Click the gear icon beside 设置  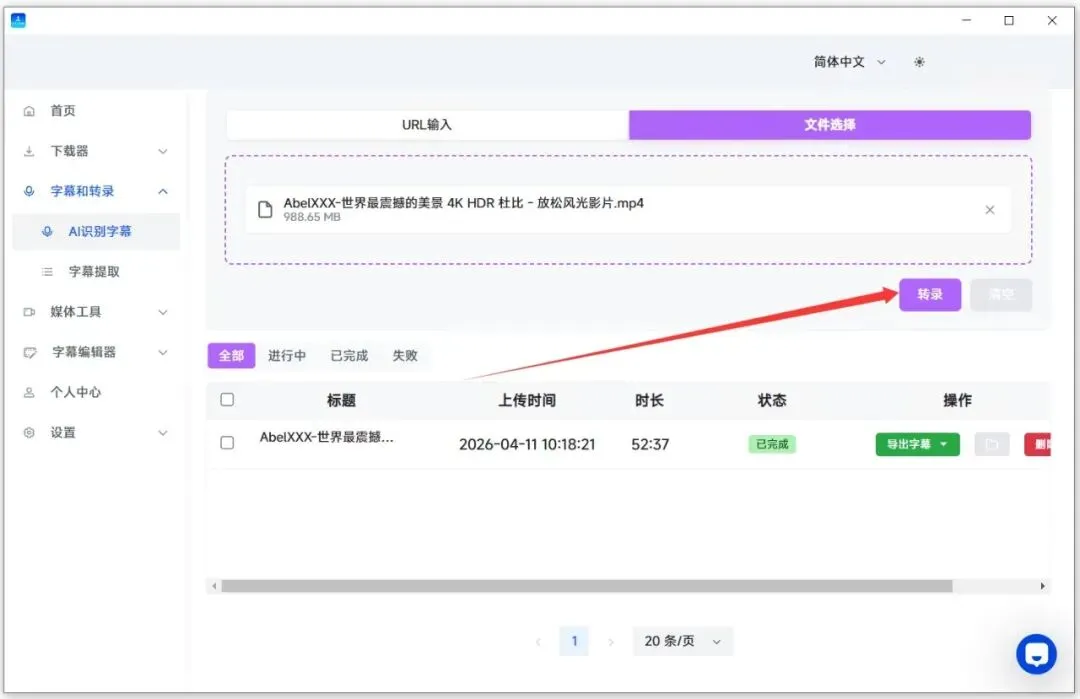click(29, 432)
